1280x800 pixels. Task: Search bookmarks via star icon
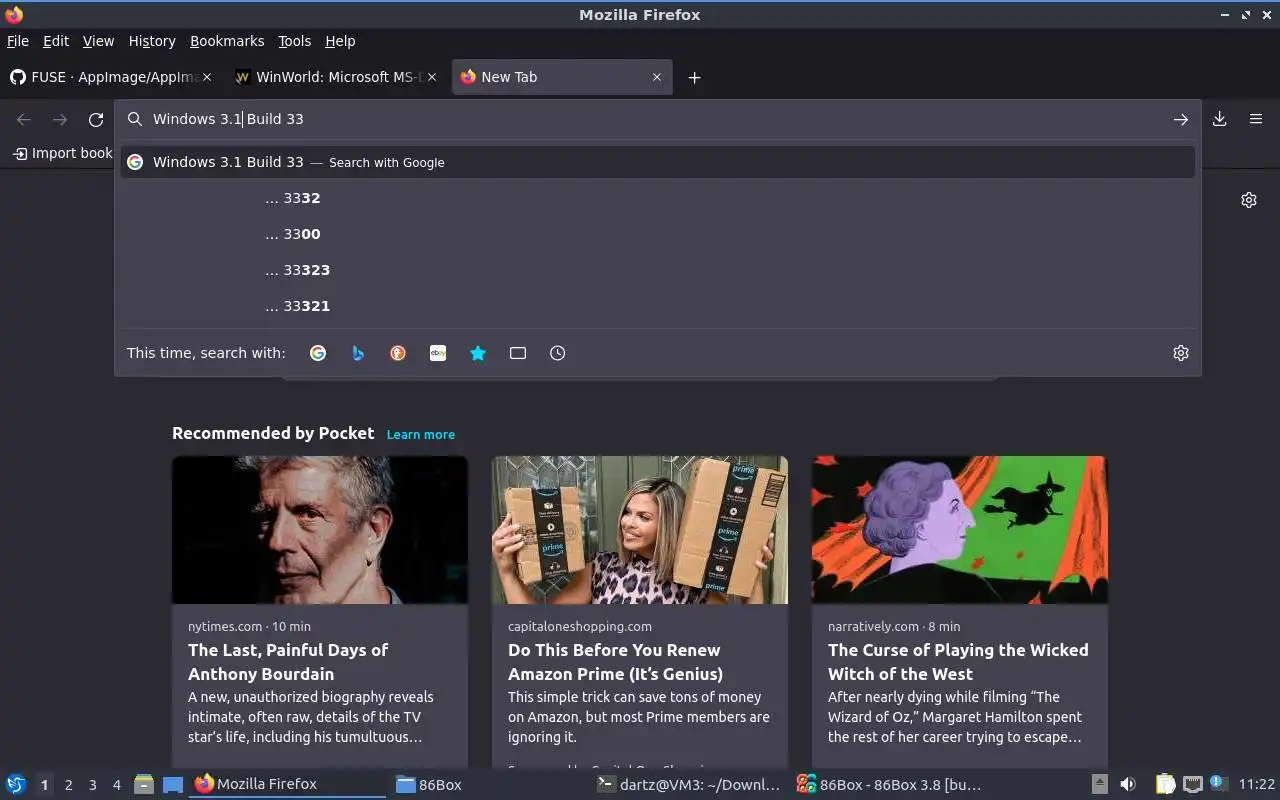[x=478, y=353]
